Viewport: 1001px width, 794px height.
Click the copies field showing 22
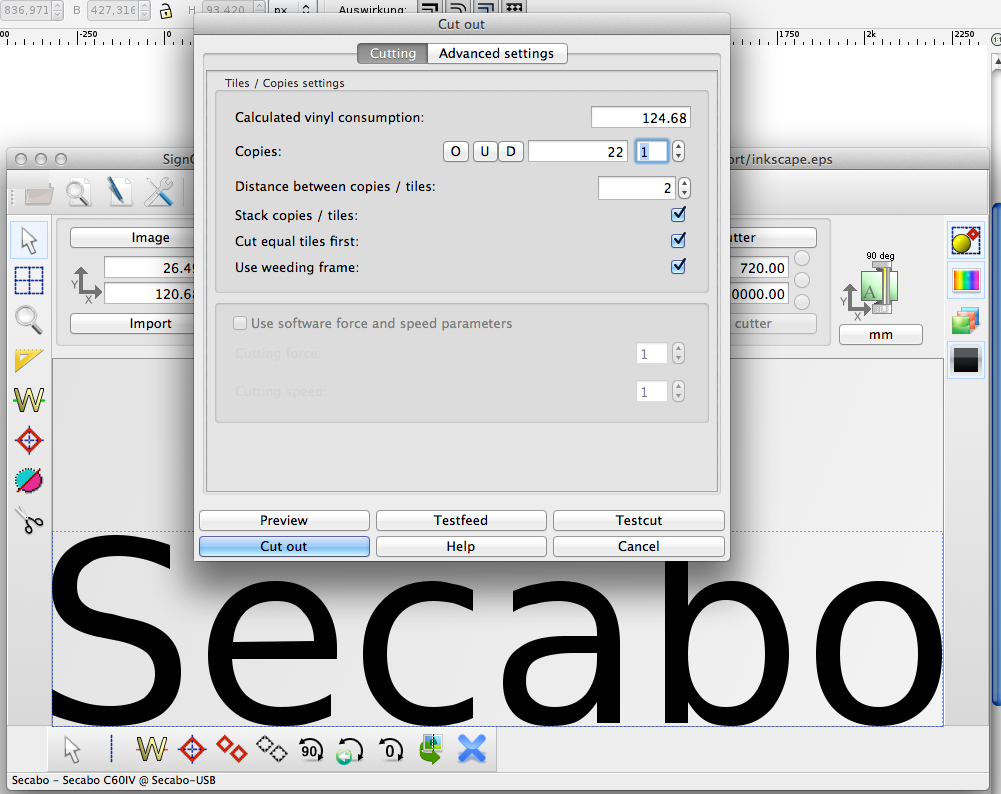[578, 151]
